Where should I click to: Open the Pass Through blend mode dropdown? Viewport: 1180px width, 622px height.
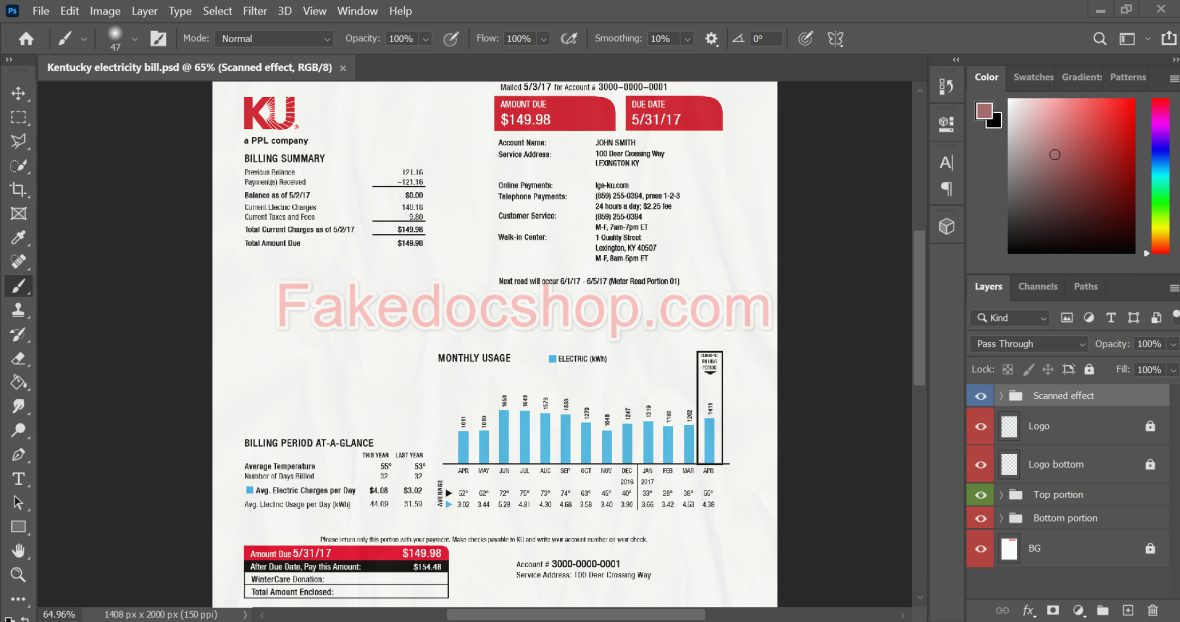pos(1029,344)
